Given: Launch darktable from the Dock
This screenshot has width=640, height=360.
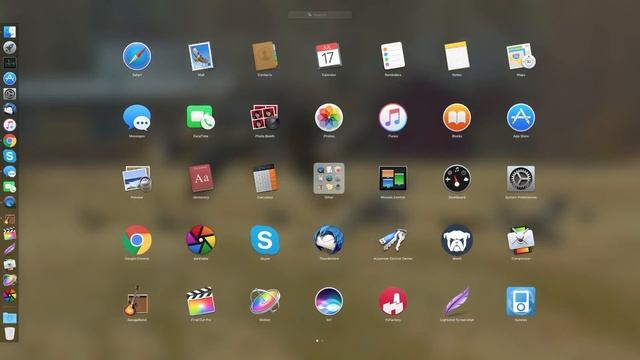Looking at the screenshot, I should [9, 296].
